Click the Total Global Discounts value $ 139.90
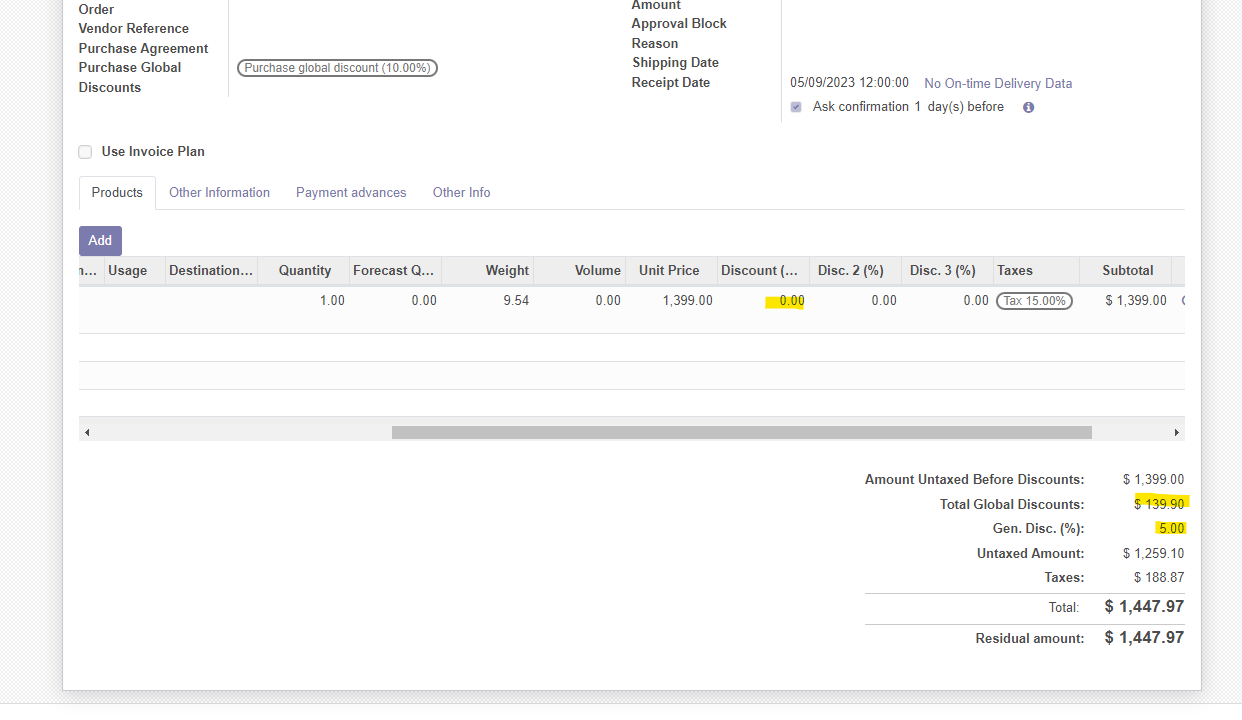The width and height of the screenshot is (1242, 720). tap(1160, 504)
